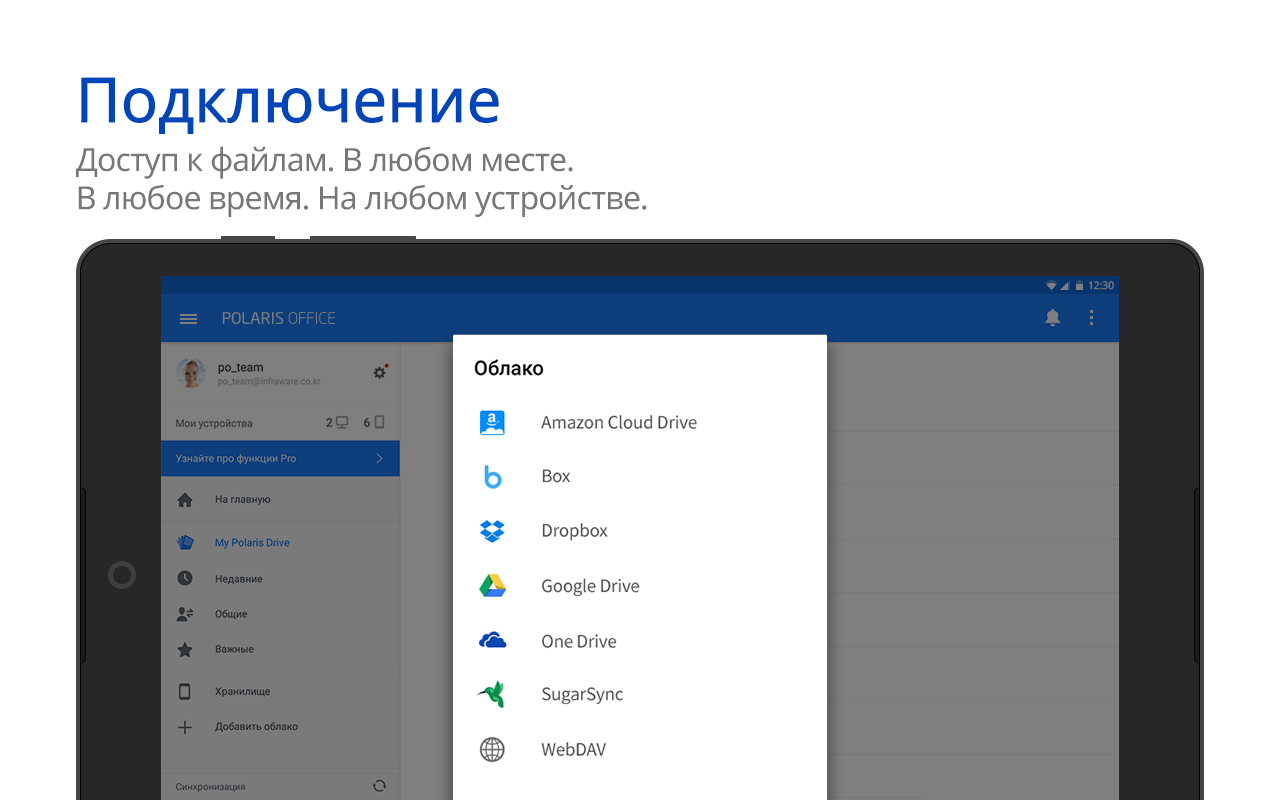Open Общие shared files

(x=231, y=614)
